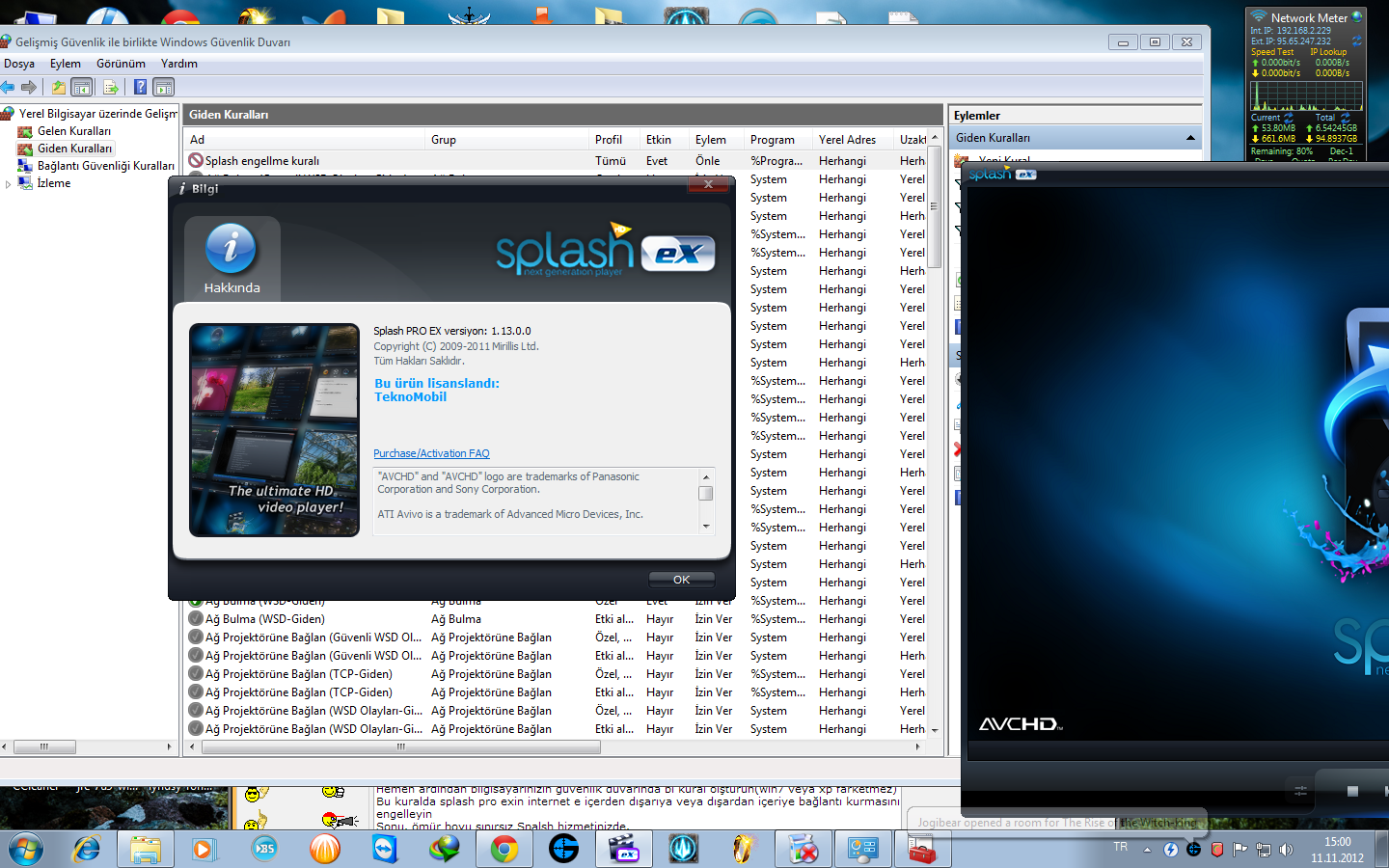
Task: Select Ağ Projektörüne Bağlan (TCP-Giden) Özel row
Action: click(x=557, y=674)
